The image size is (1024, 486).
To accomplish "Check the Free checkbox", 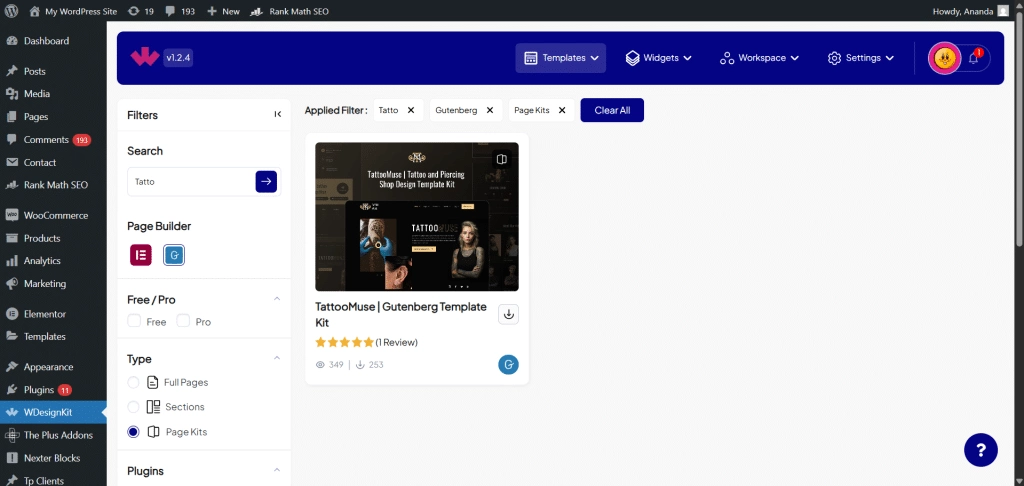I will [134, 321].
